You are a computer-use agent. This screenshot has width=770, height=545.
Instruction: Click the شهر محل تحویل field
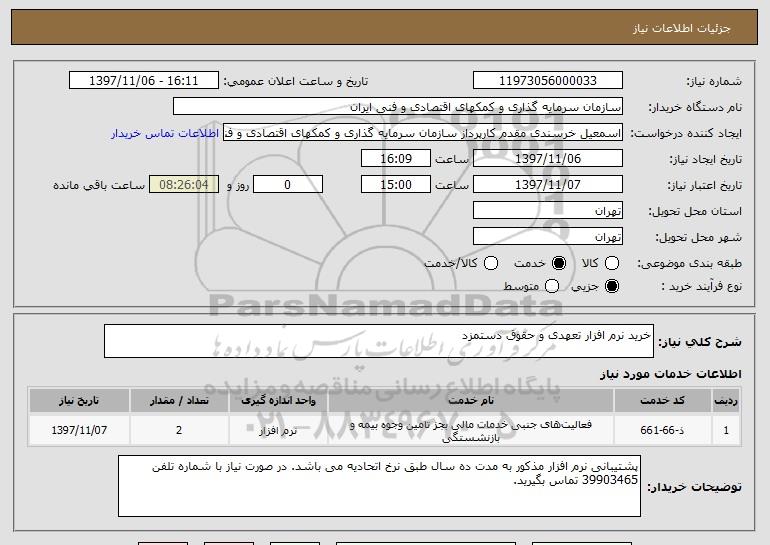(548, 237)
